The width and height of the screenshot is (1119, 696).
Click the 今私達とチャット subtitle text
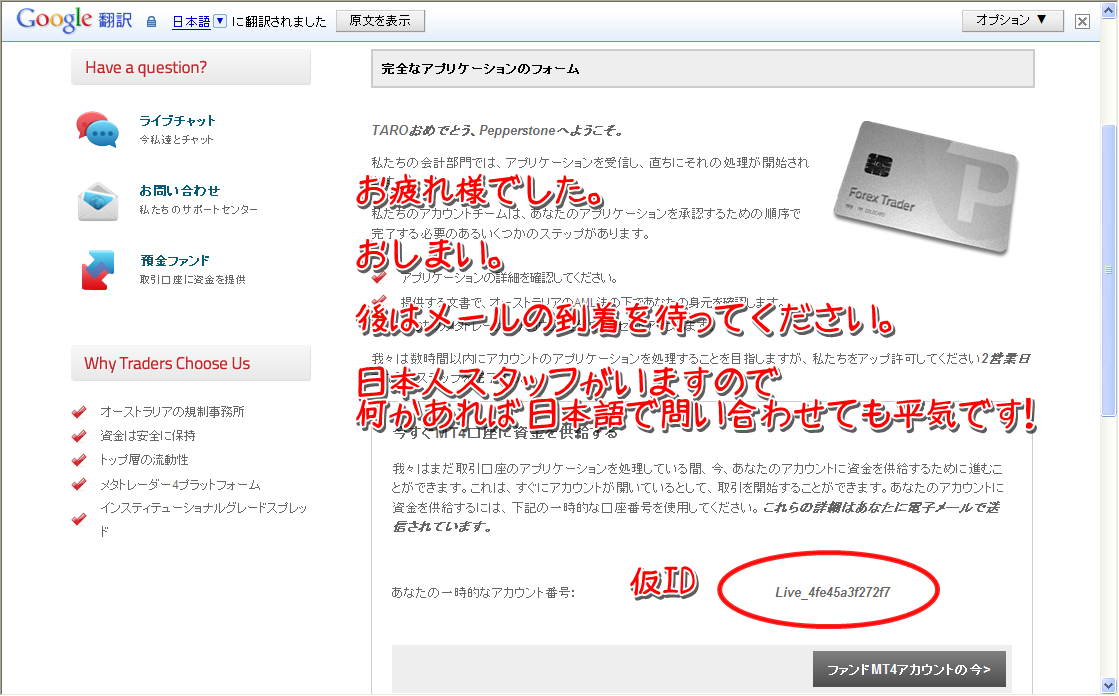(176, 140)
